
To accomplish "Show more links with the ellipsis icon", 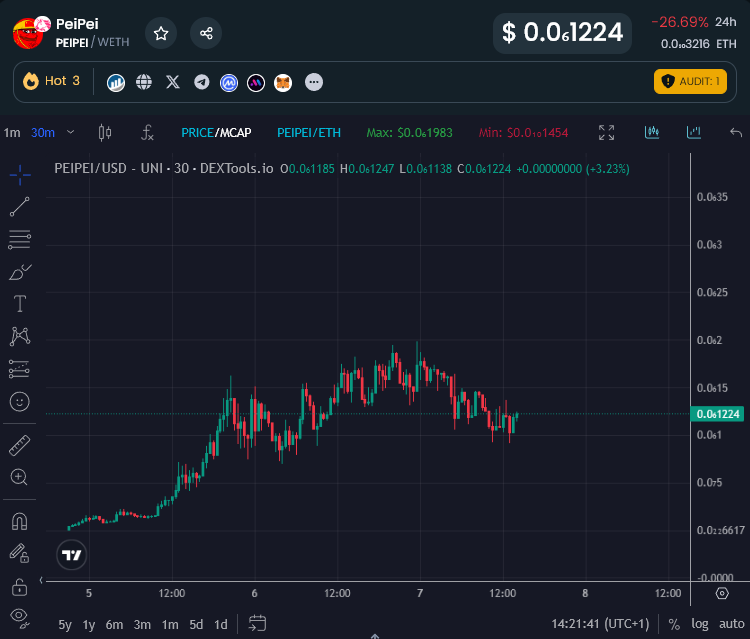I will [314, 82].
